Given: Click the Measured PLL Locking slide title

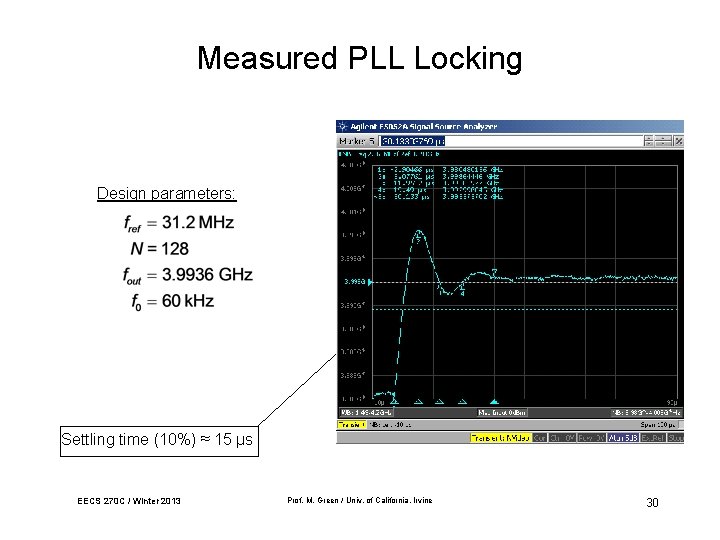Looking at the screenshot, I should (x=360, y=58).
